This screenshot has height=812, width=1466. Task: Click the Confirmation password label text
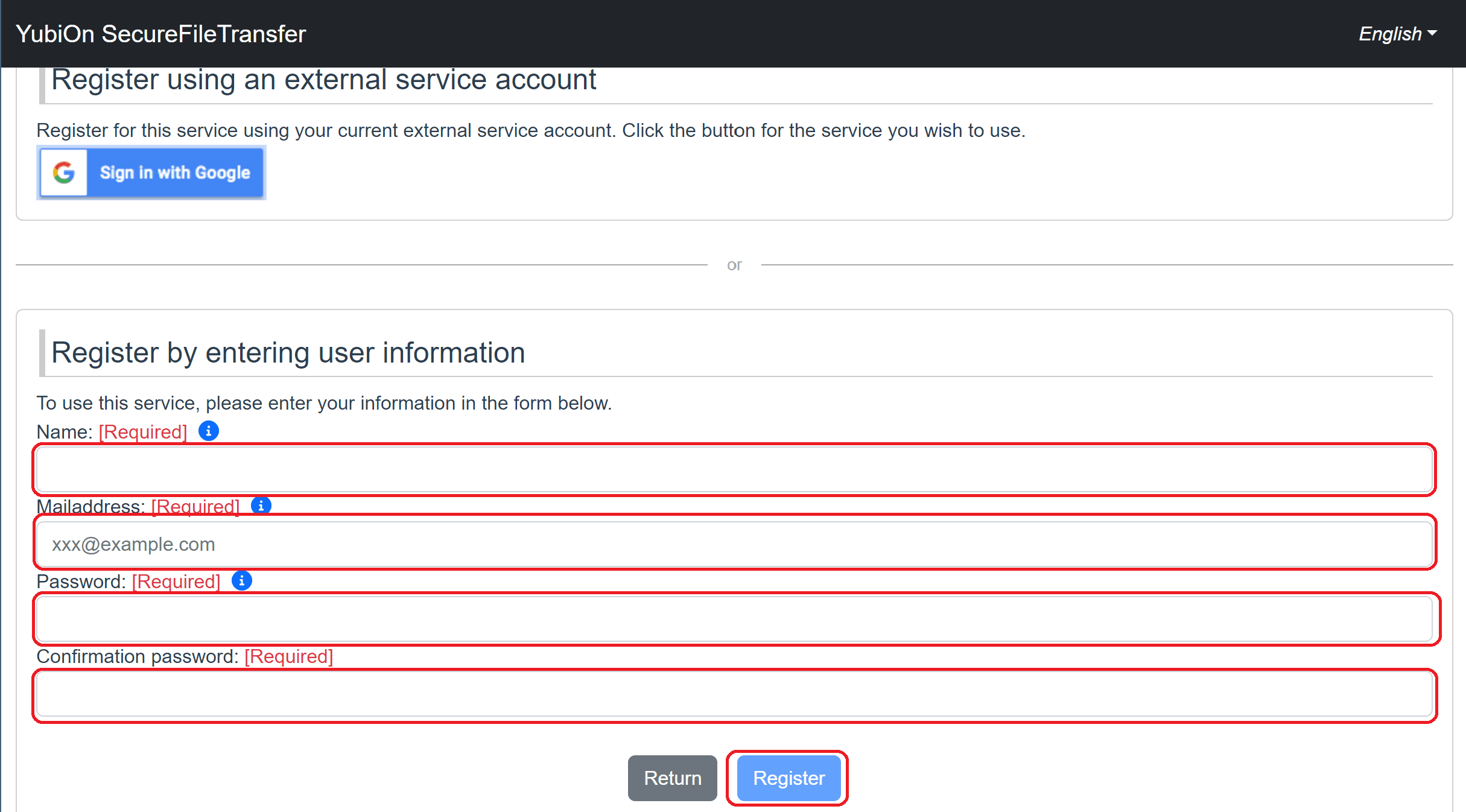(x=138, y=656)
